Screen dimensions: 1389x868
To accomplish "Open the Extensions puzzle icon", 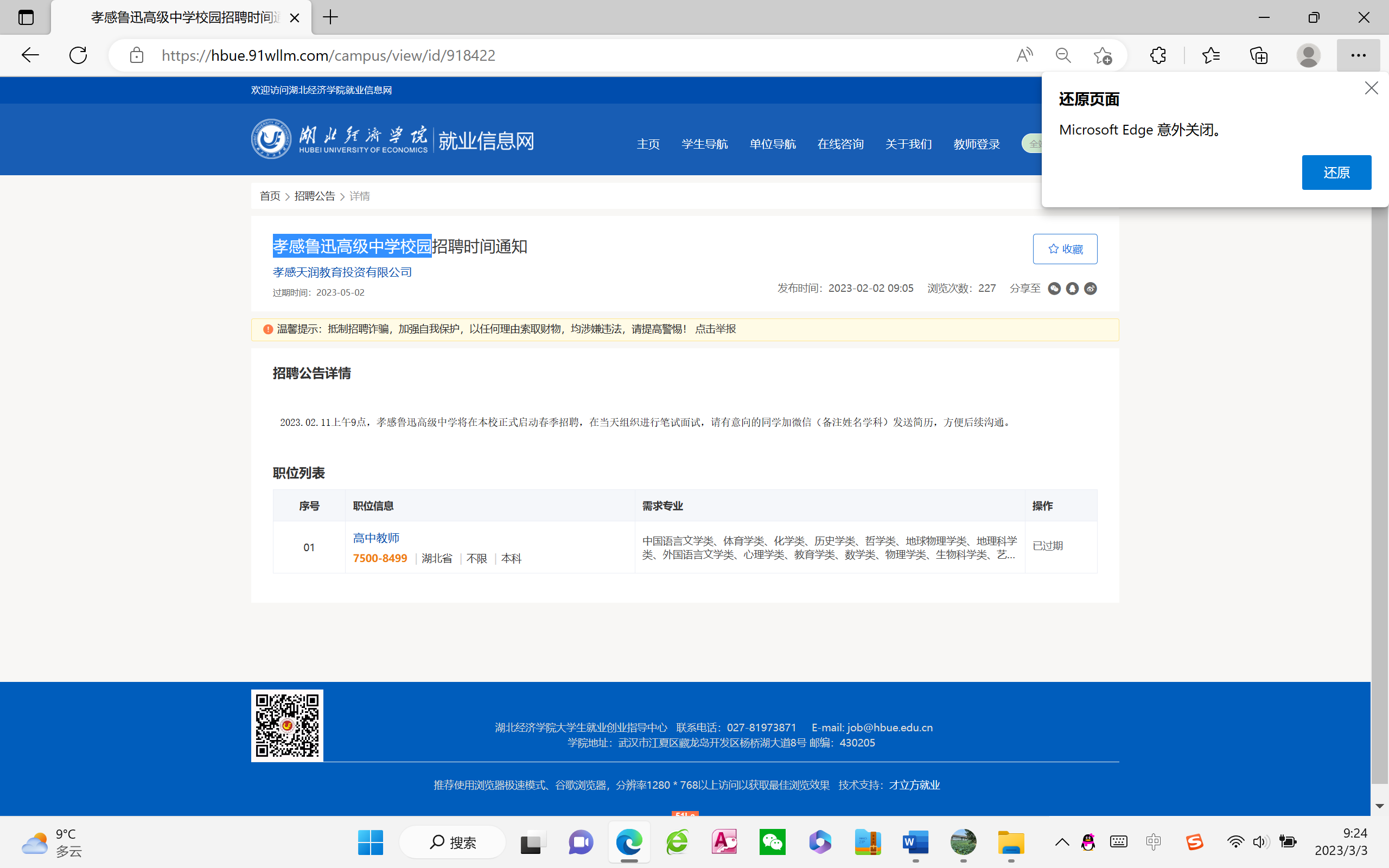I will [x=1158, y=55].
